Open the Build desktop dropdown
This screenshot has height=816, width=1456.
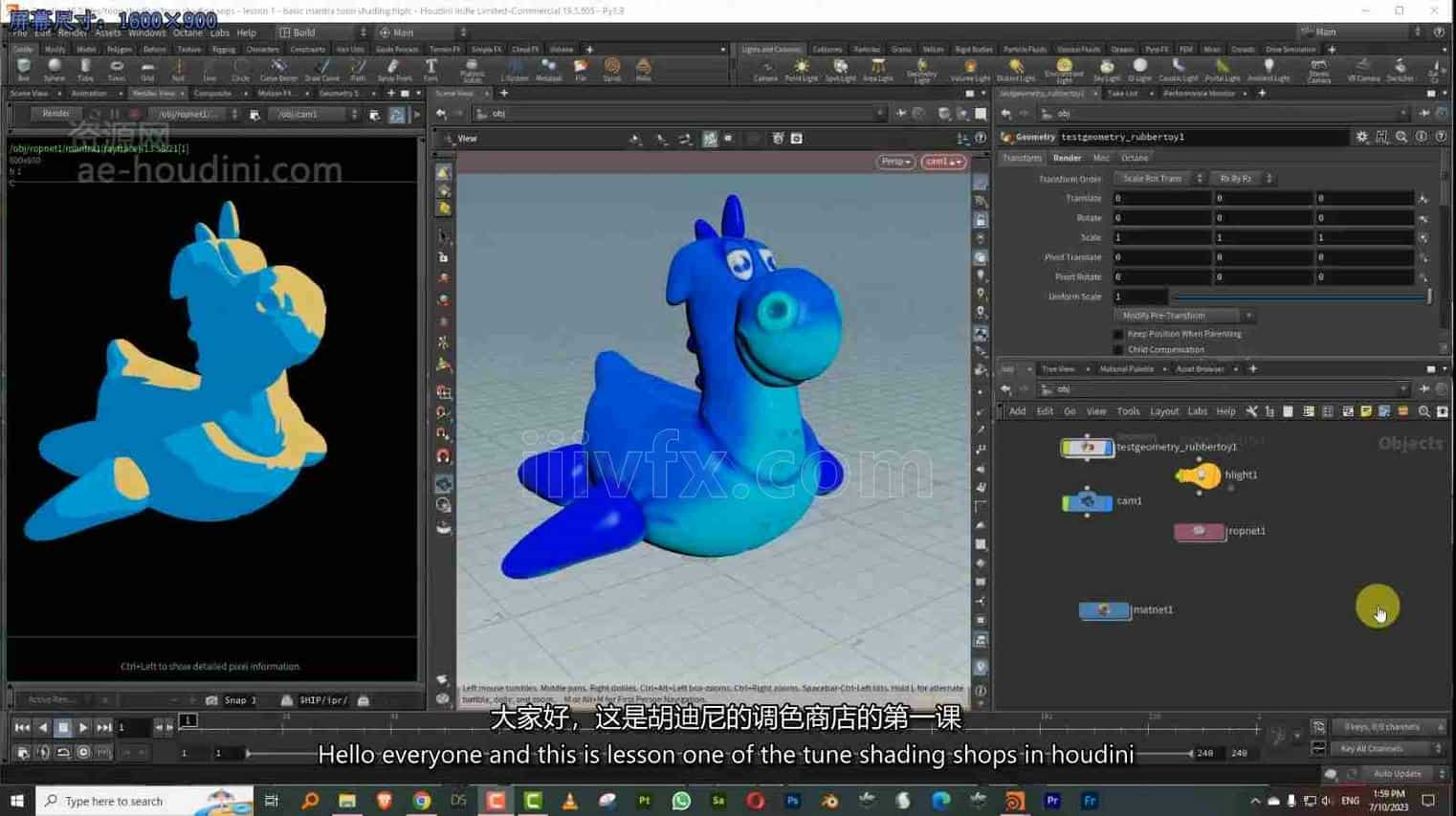click(x=322, y=33)
